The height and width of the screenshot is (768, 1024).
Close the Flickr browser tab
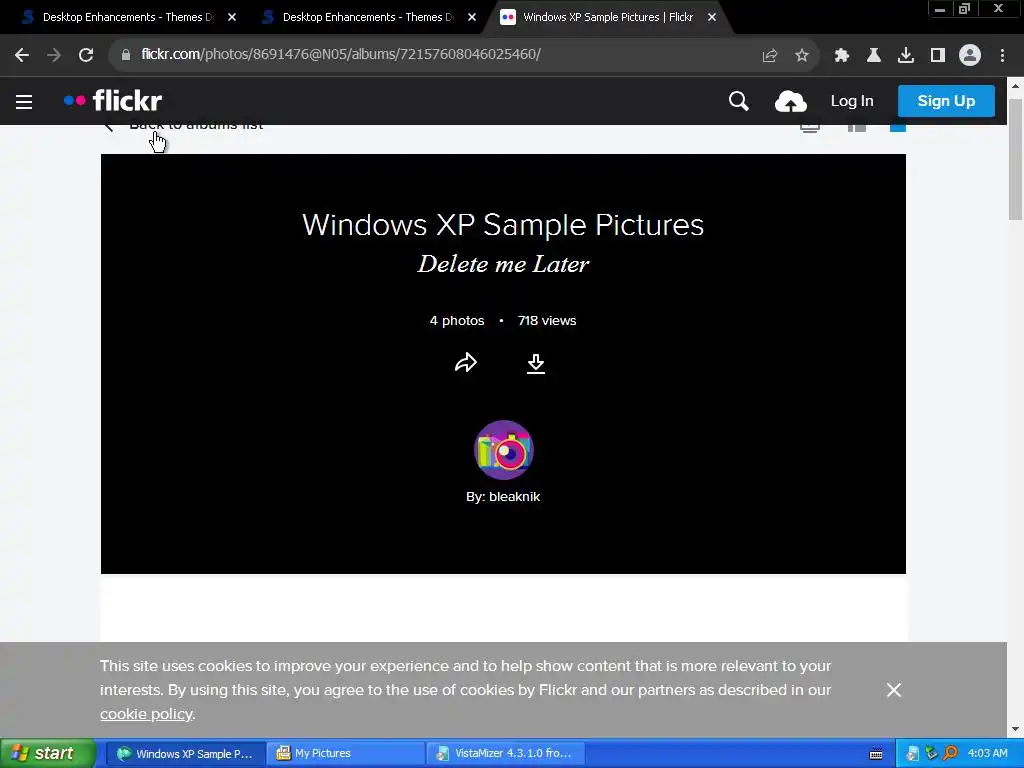(x=712, y=17)
